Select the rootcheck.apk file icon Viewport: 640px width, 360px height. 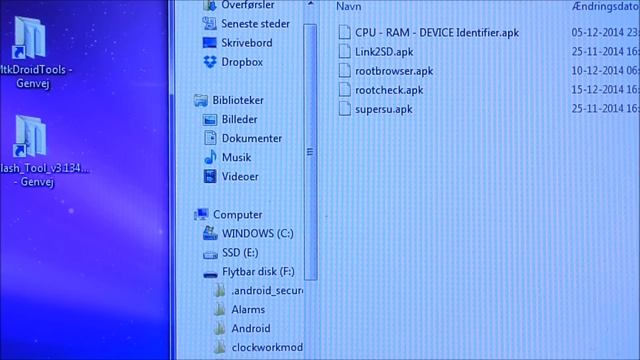point(344,90)
